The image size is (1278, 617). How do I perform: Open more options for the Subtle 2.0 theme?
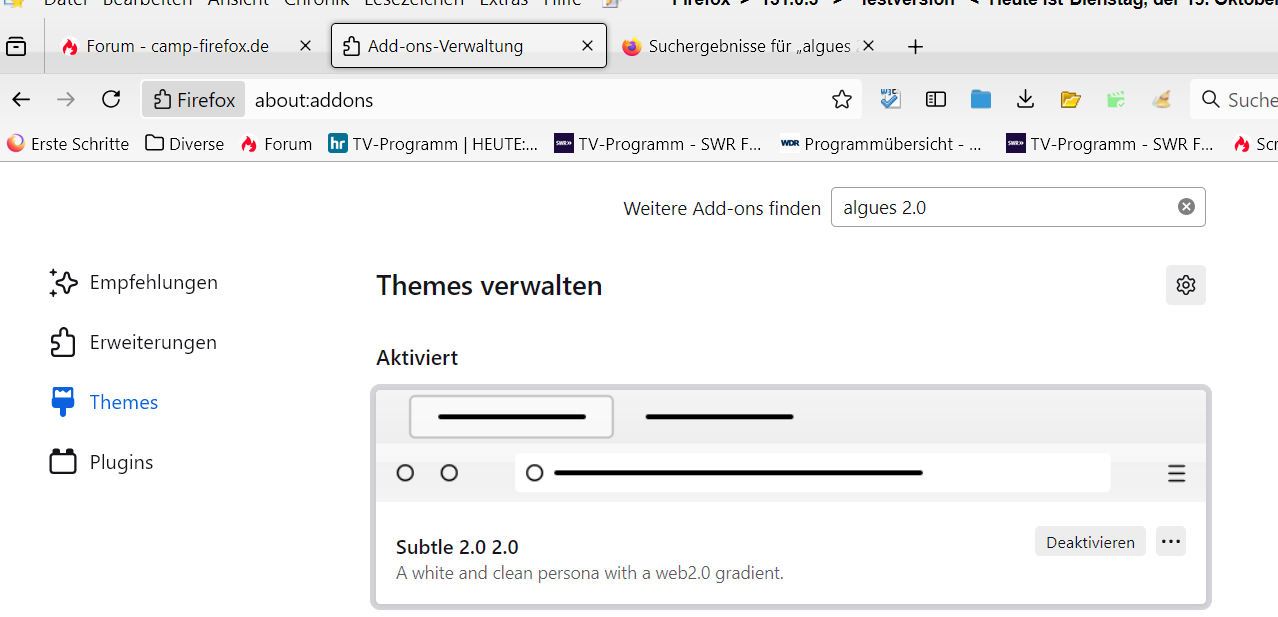1171,542
